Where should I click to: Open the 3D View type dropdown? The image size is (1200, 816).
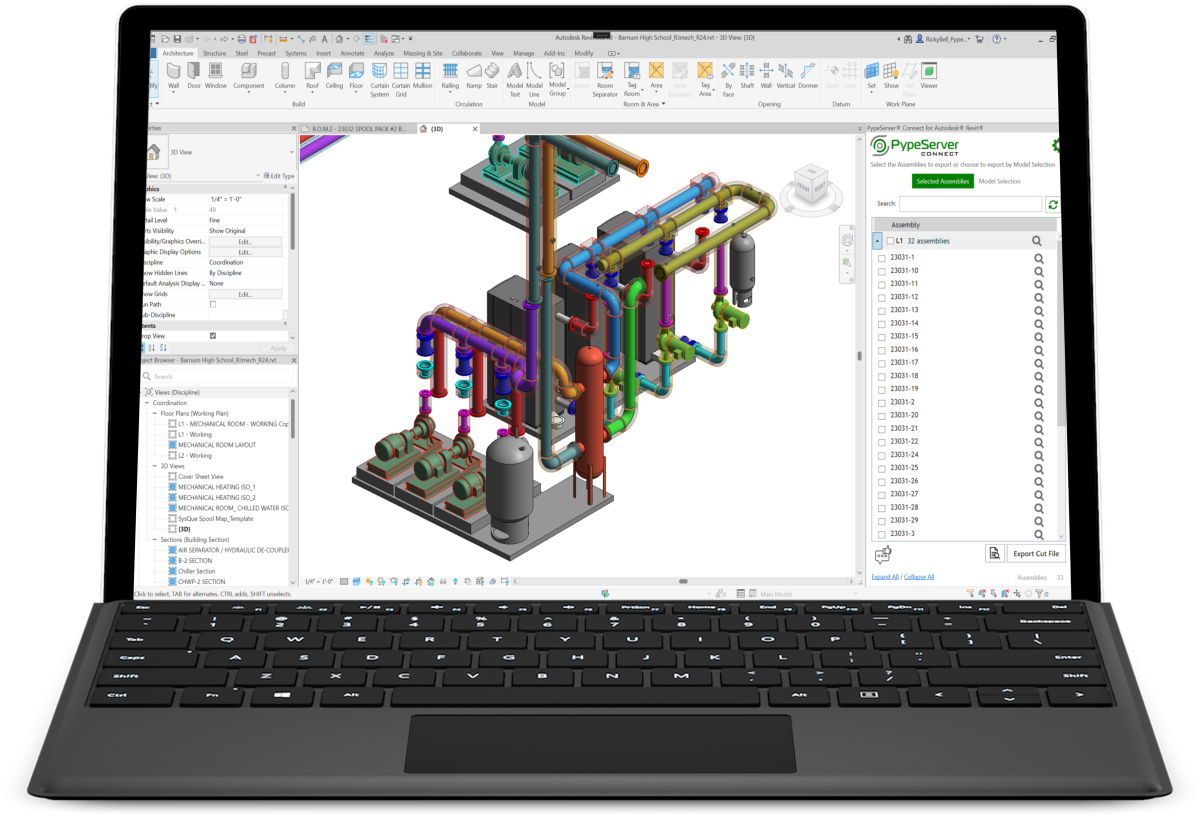291,152
